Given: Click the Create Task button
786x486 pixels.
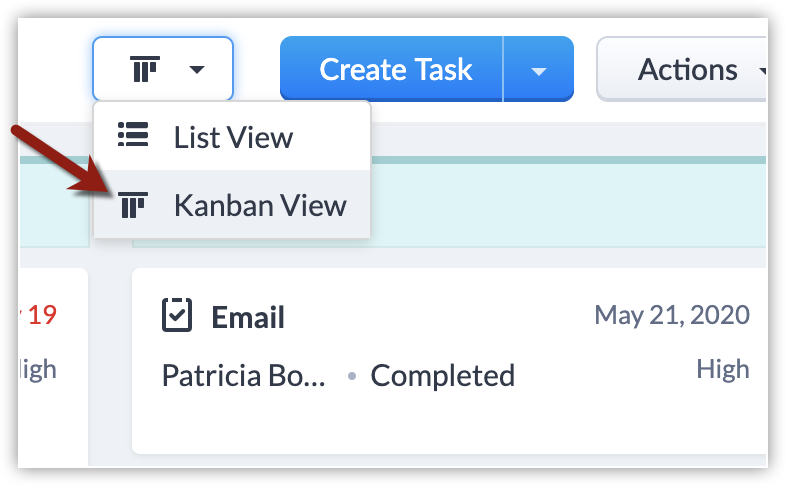Looking at the screenshot, I should pos(395,69).
